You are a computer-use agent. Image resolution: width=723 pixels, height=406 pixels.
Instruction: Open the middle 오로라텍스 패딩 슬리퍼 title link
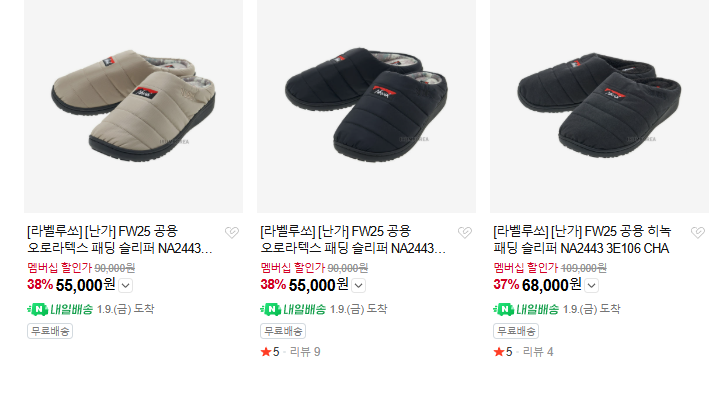[353, 240]
